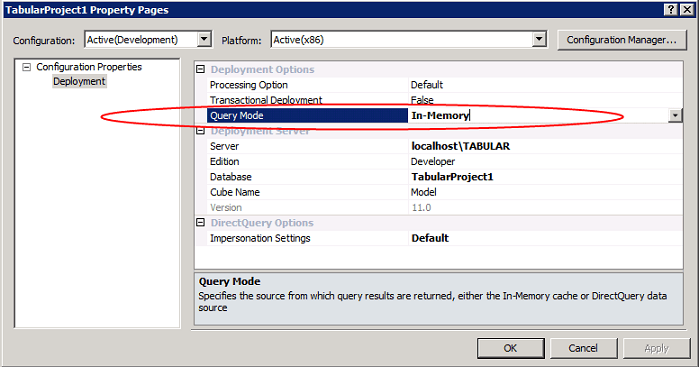Image resolution: width=699 pixels, height=367 pixels.
Task: Click the localhost\TABULAR server value
Action: click(461, 146)
